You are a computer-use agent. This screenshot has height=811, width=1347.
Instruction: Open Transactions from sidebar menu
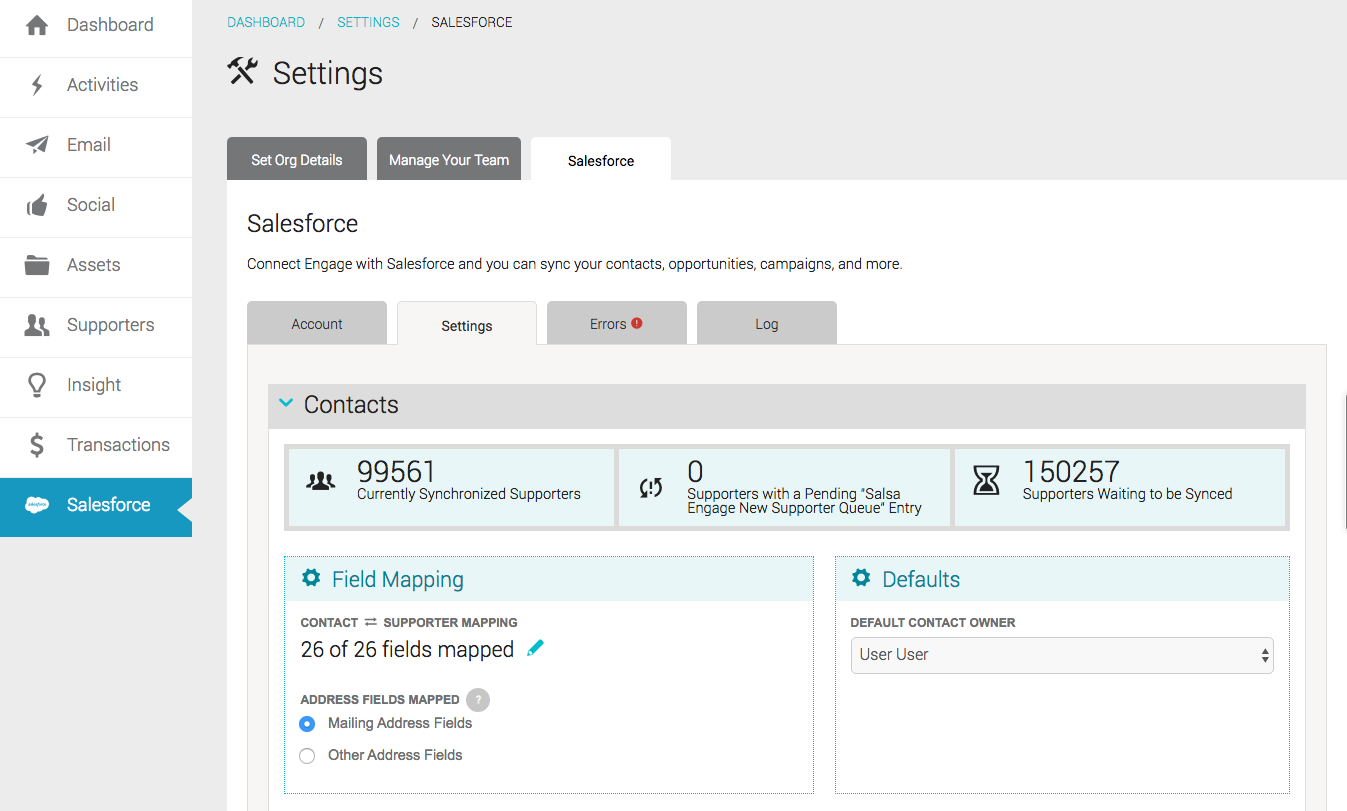coord(96,447)
